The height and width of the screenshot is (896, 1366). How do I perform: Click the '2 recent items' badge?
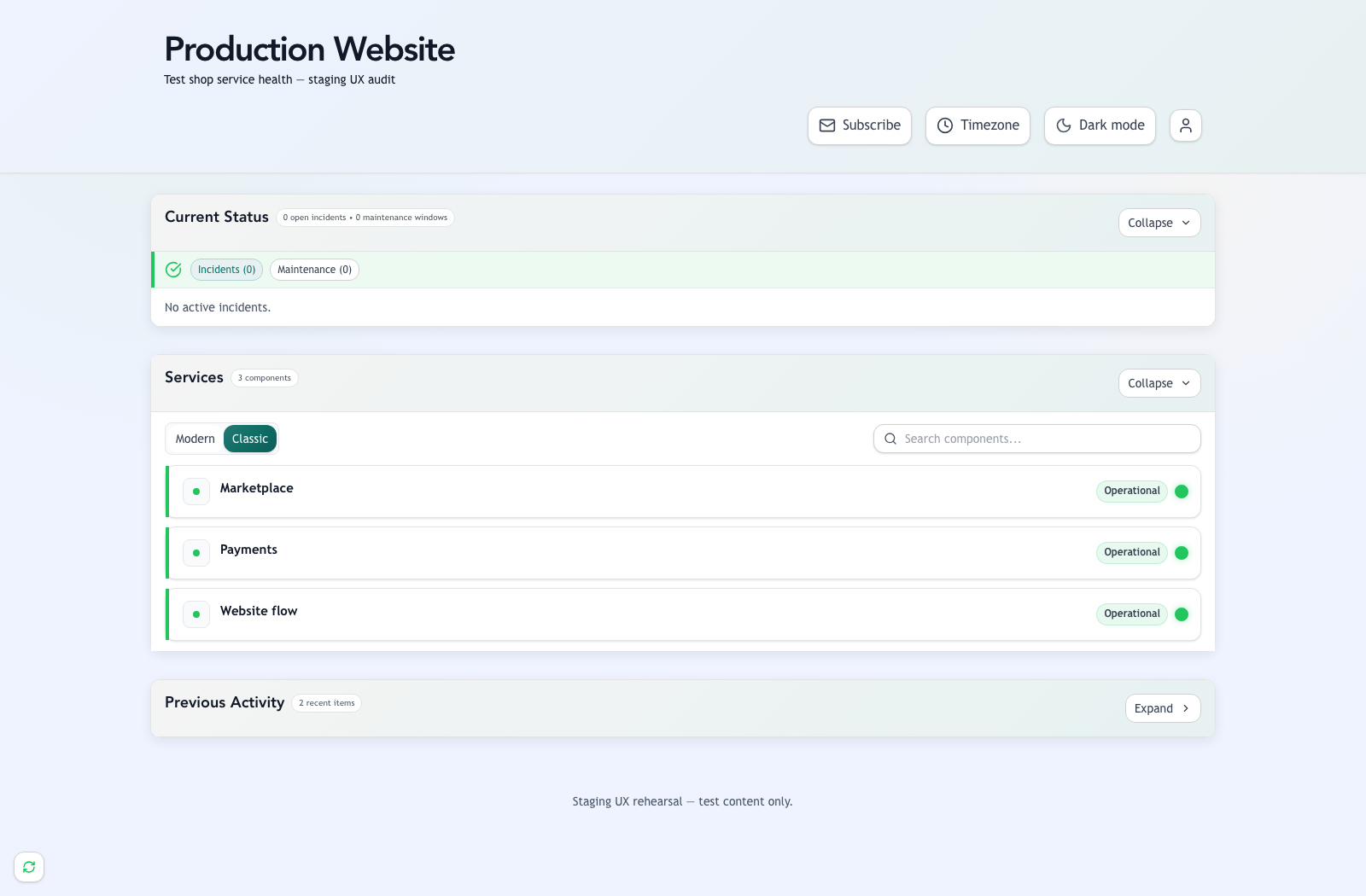327,703
